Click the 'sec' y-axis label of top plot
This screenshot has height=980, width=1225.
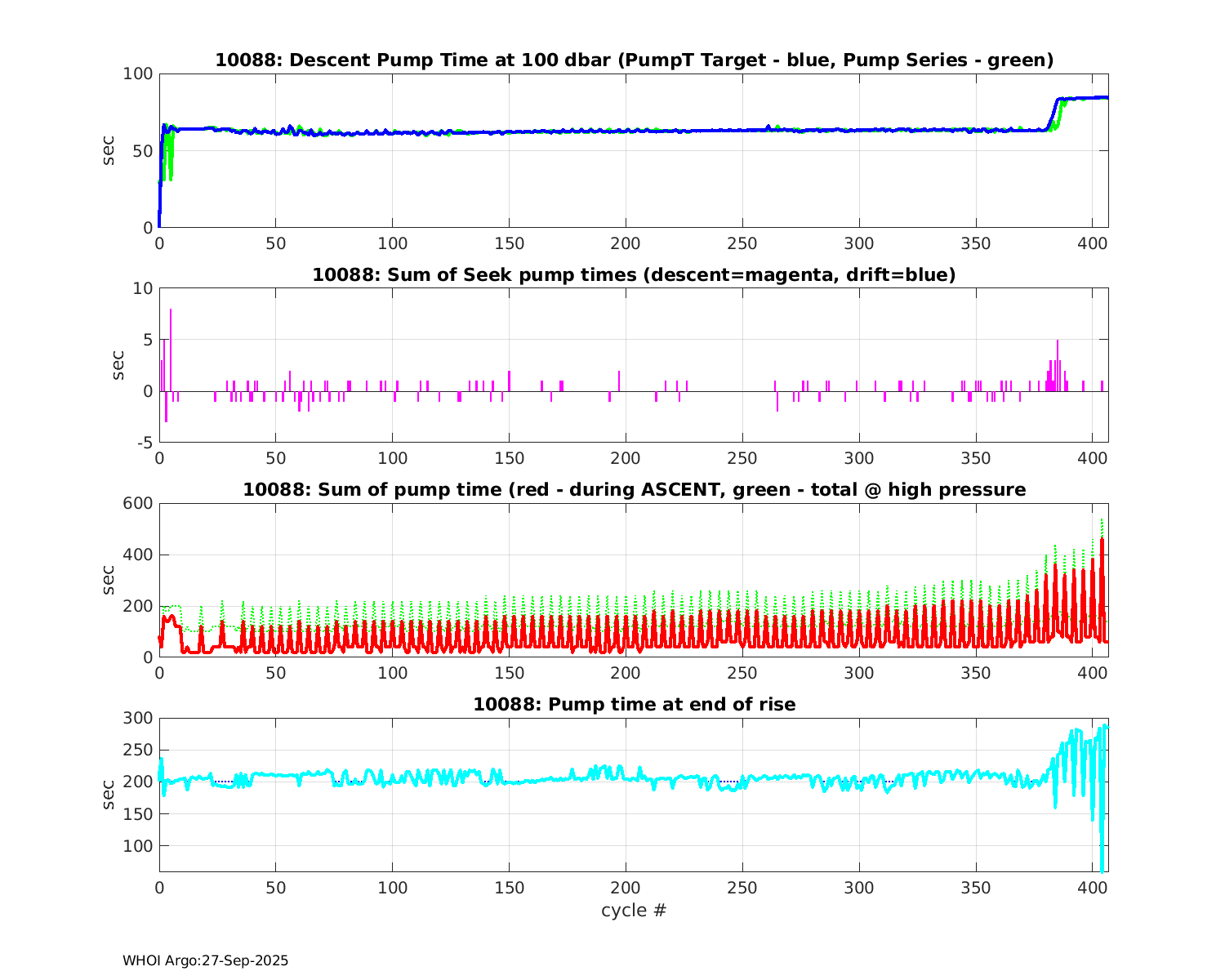[109, 150]
